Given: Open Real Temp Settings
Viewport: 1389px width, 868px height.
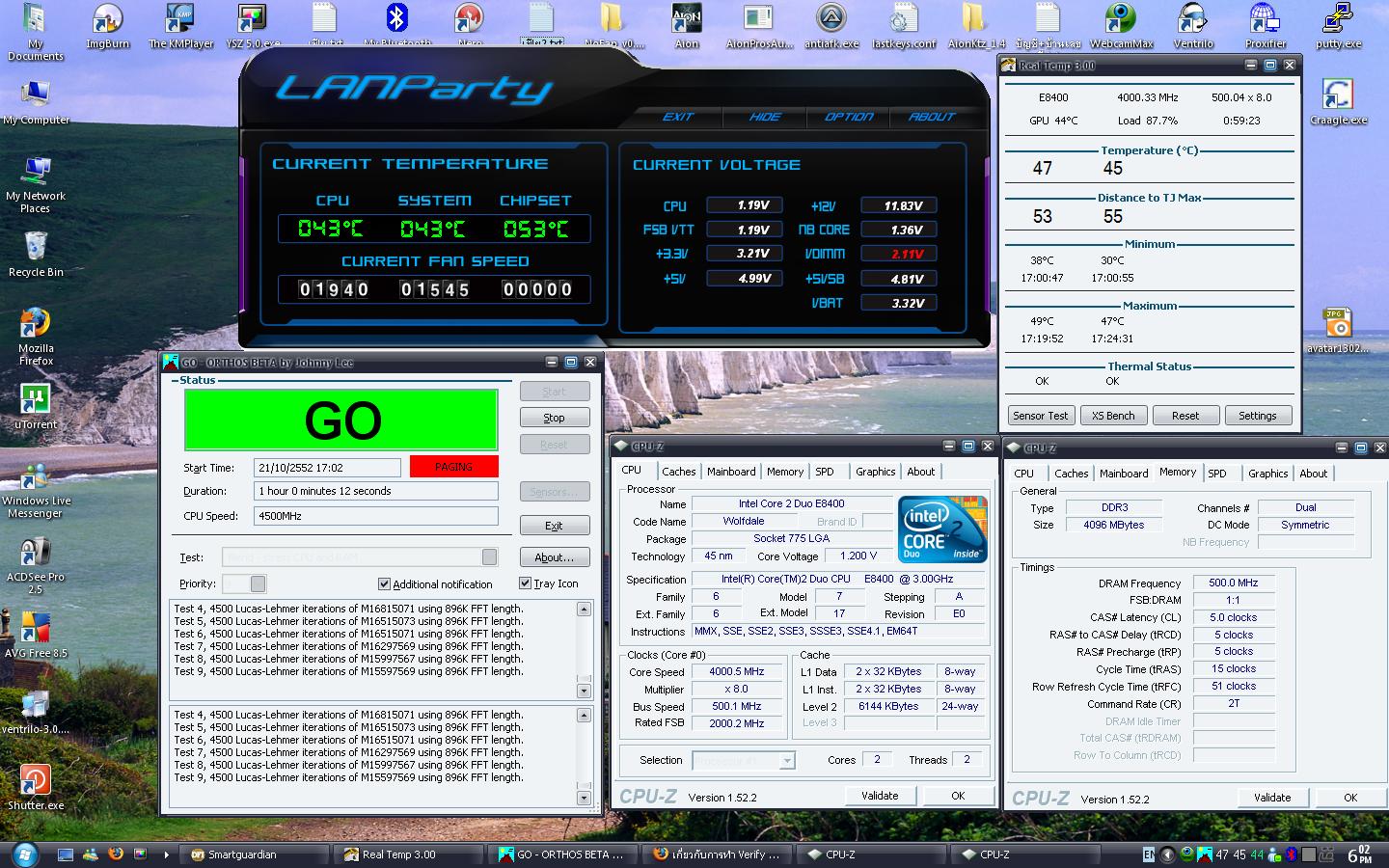Looking at the screenshot, I should [x=1258, y=416].
